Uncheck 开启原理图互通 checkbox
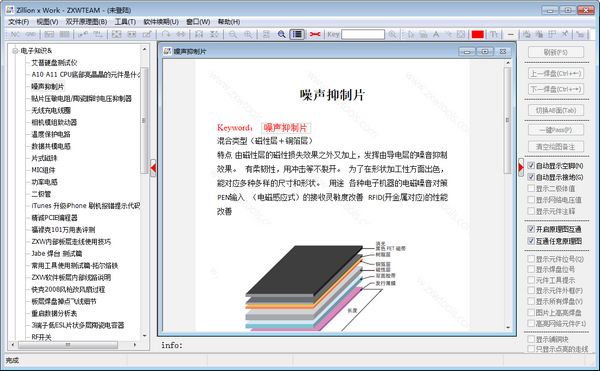The width and height of the screenshot is (600, 371). pyautogui.click(x=531, y=229)
